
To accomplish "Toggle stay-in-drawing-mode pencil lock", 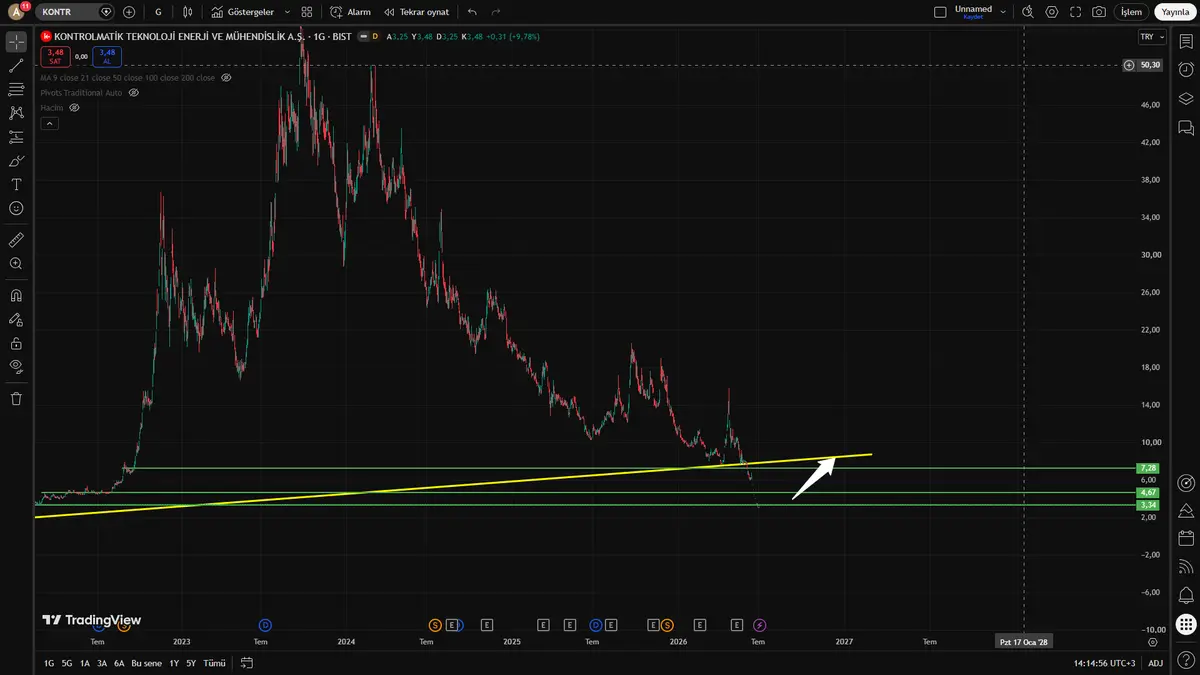I will coord(16,320).
